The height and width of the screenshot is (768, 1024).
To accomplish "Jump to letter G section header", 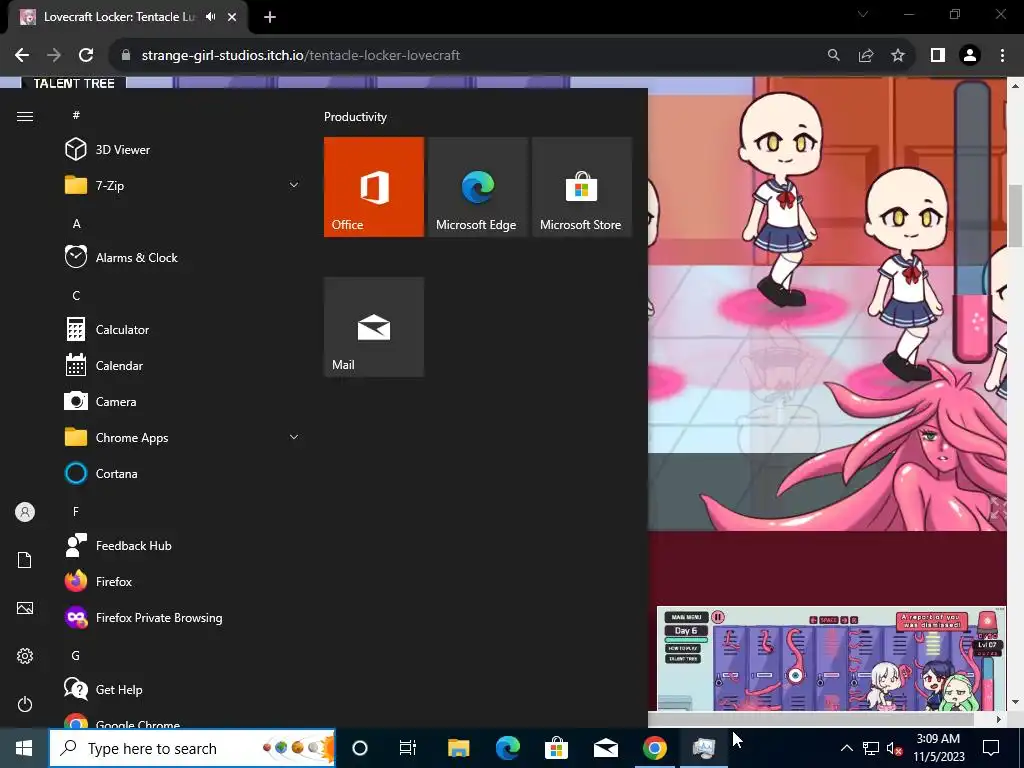I will coord(76,655).
